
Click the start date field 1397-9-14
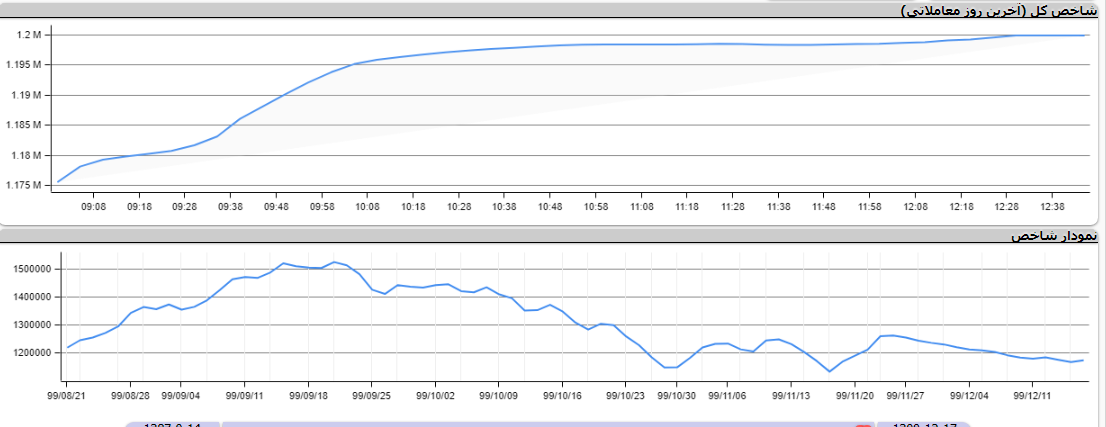(172, 424)
